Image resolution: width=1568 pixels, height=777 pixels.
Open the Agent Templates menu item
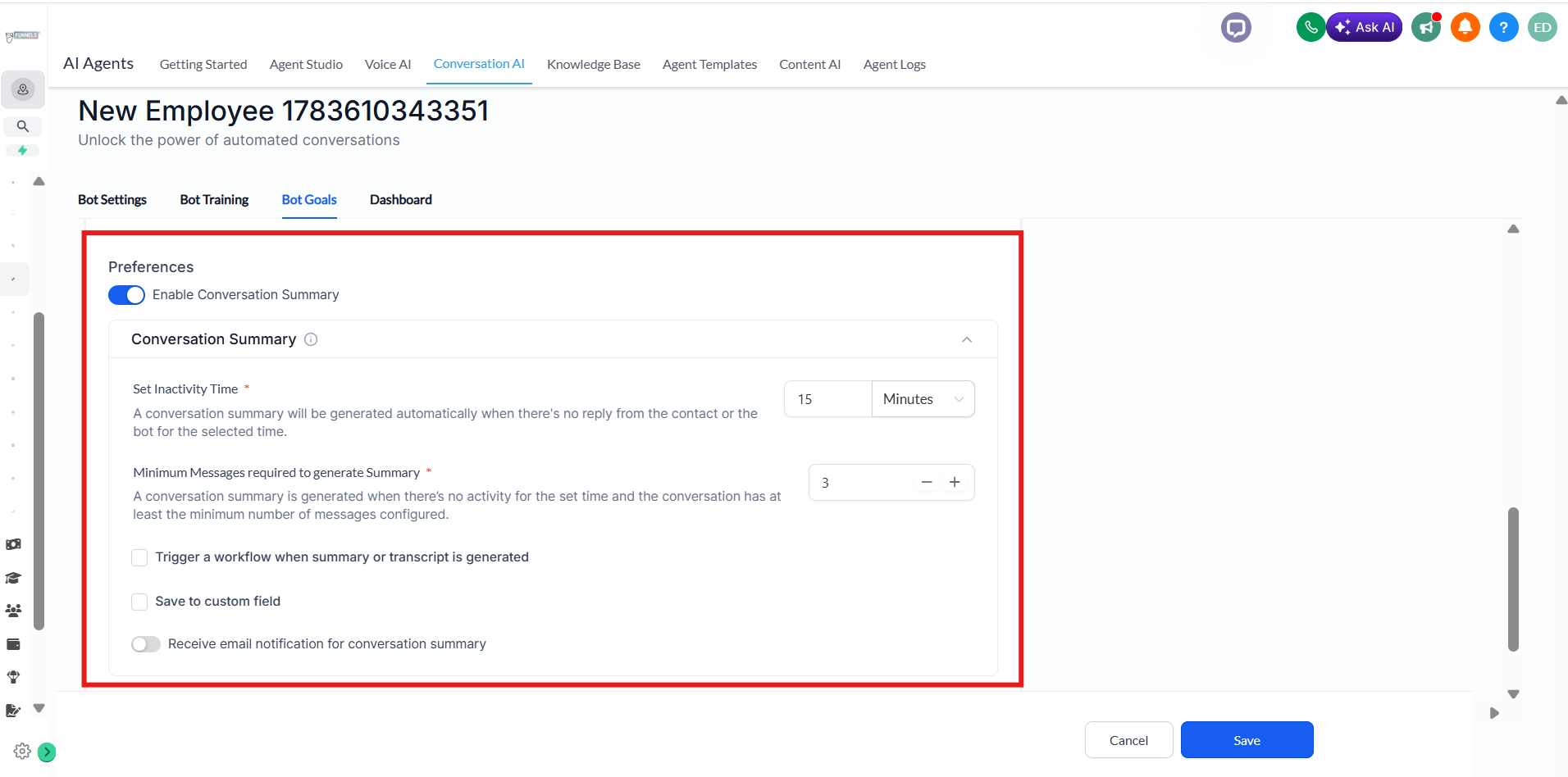(709, 64)
